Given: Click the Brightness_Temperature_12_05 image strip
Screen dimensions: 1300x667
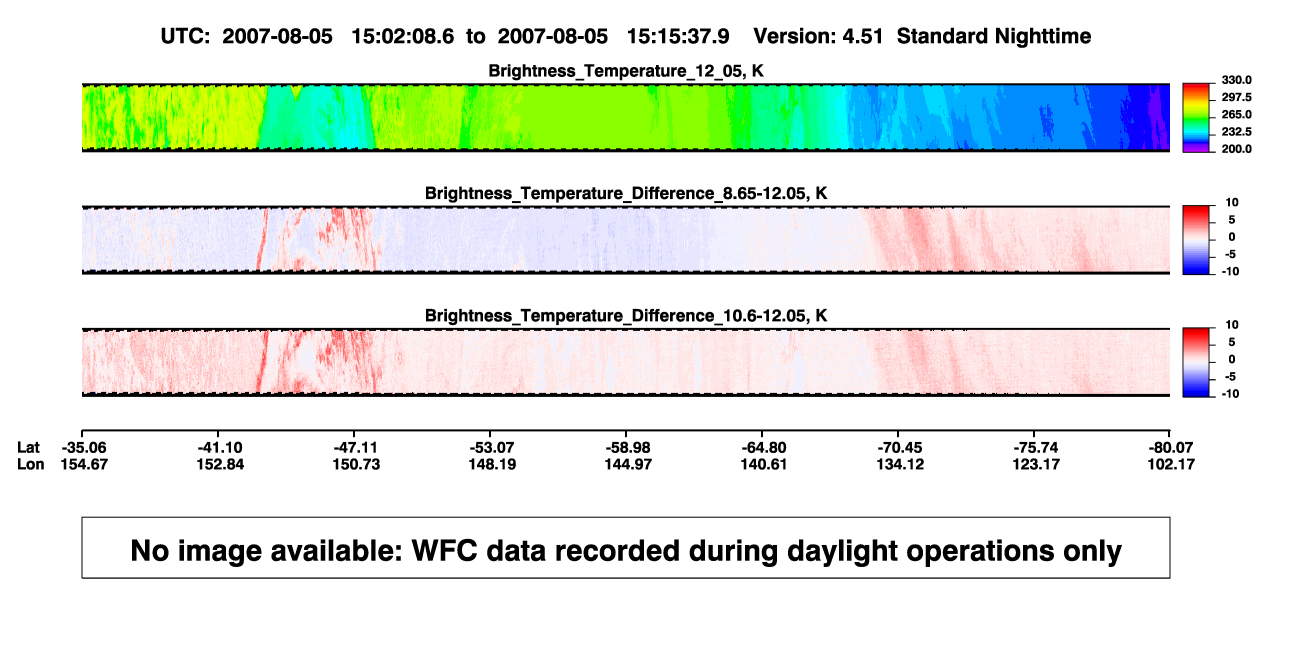Looking at the screenshot, I should [625, 118].
